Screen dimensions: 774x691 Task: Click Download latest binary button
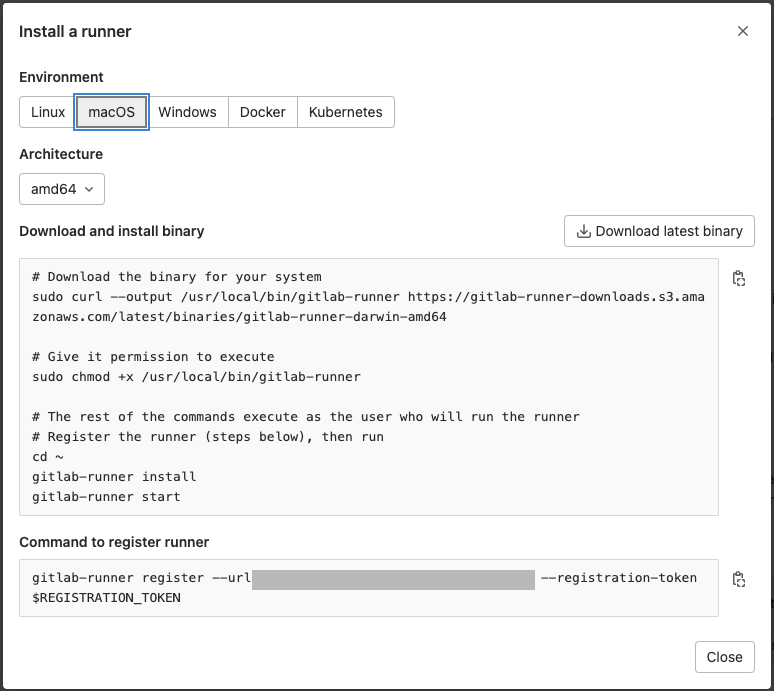pyautogui.click(x=659, y=231)
